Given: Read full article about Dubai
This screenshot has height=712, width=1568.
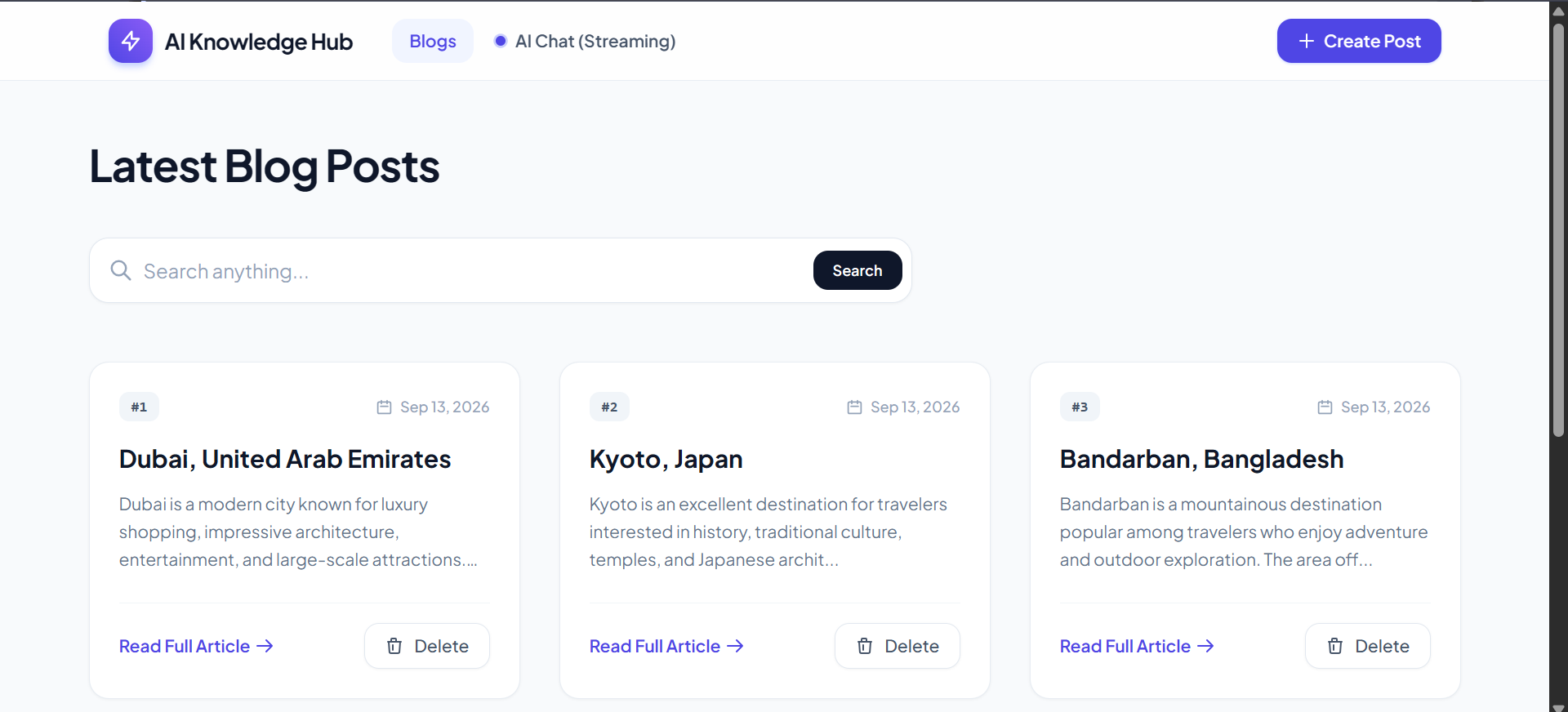Looking at the screenshot, I should [x=196, y=646].
